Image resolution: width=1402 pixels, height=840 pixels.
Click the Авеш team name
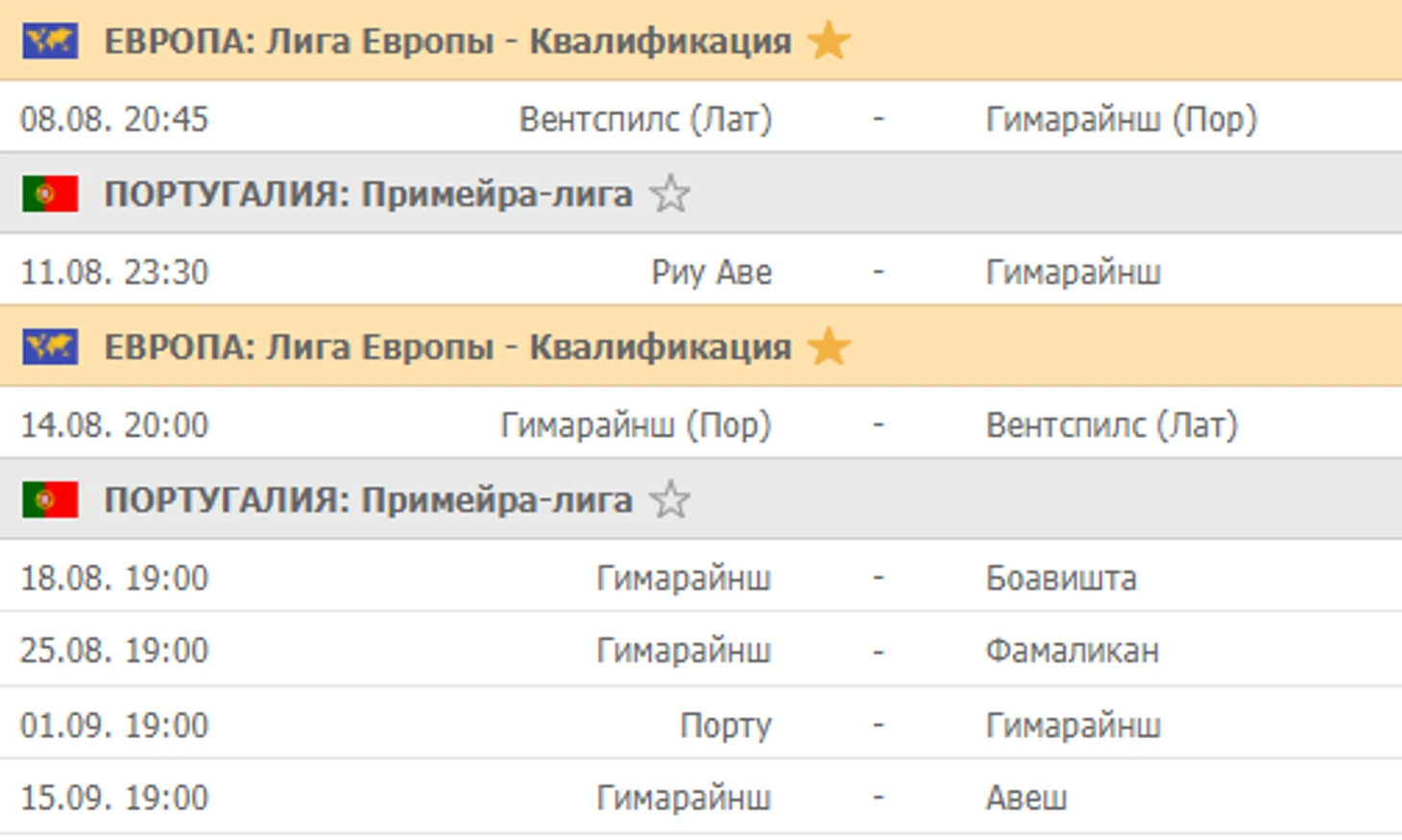coord(1026,798)
